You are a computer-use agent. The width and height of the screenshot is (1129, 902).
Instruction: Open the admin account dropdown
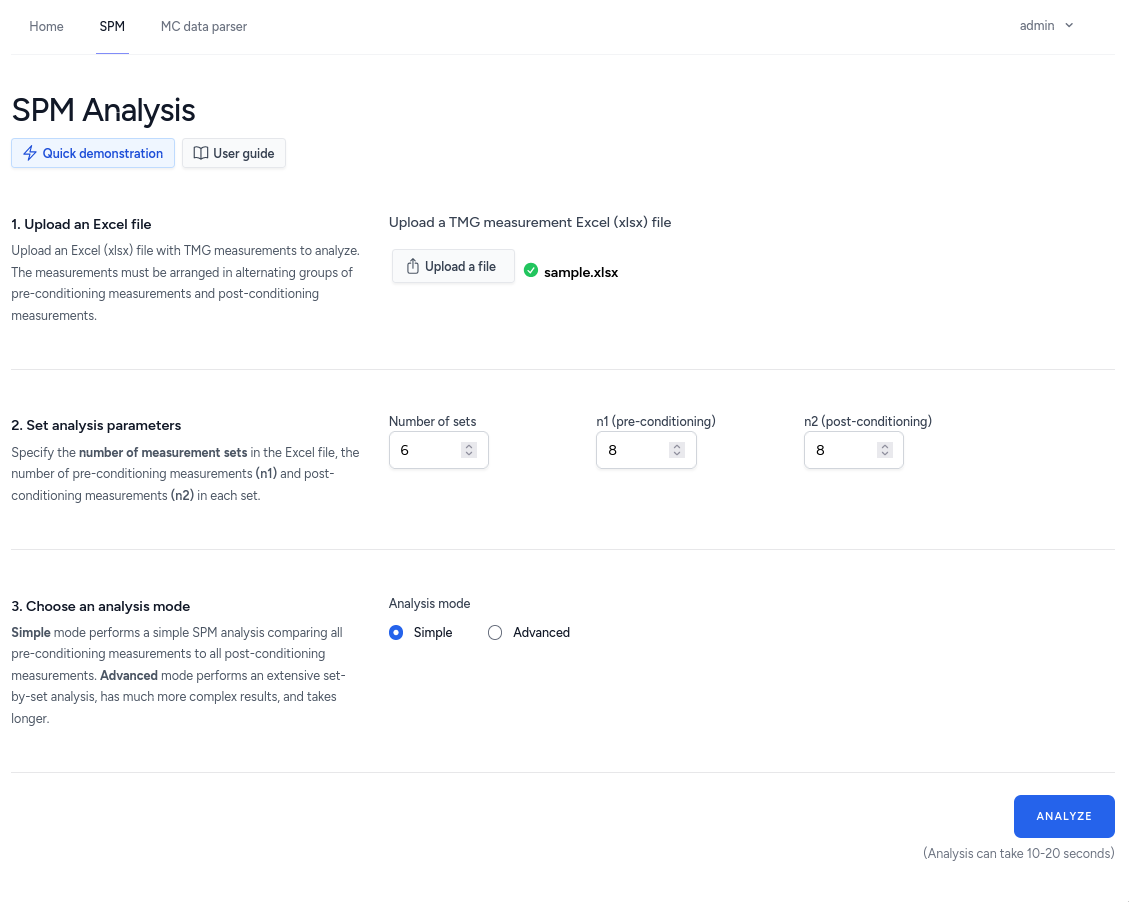(1038, 26)
